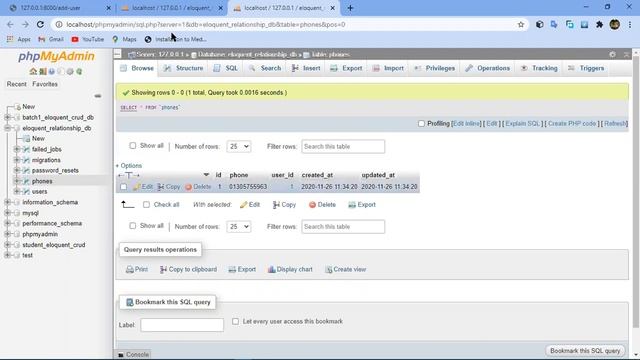Open the lower Number of rows dropdown
This screenshot has height=360, width=640.
[x=239, y=226]
